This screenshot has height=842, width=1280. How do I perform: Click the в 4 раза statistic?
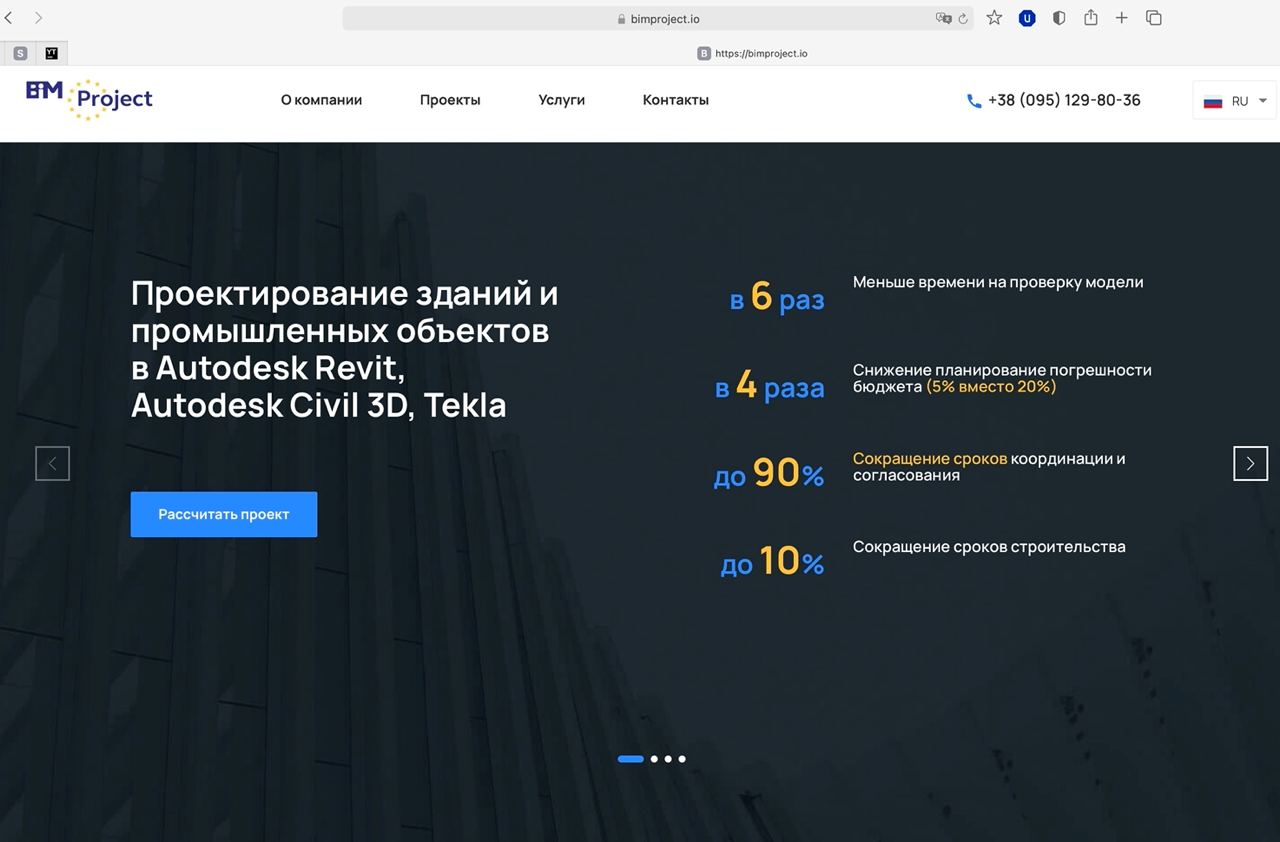pyautogui.click(x=770, y=385)
